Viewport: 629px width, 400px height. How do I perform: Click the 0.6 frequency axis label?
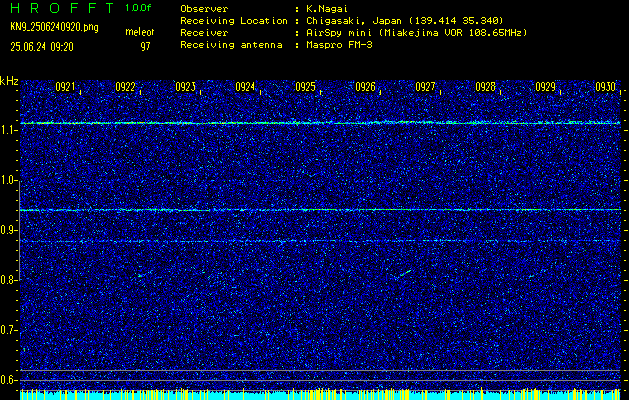click(8, 380)
